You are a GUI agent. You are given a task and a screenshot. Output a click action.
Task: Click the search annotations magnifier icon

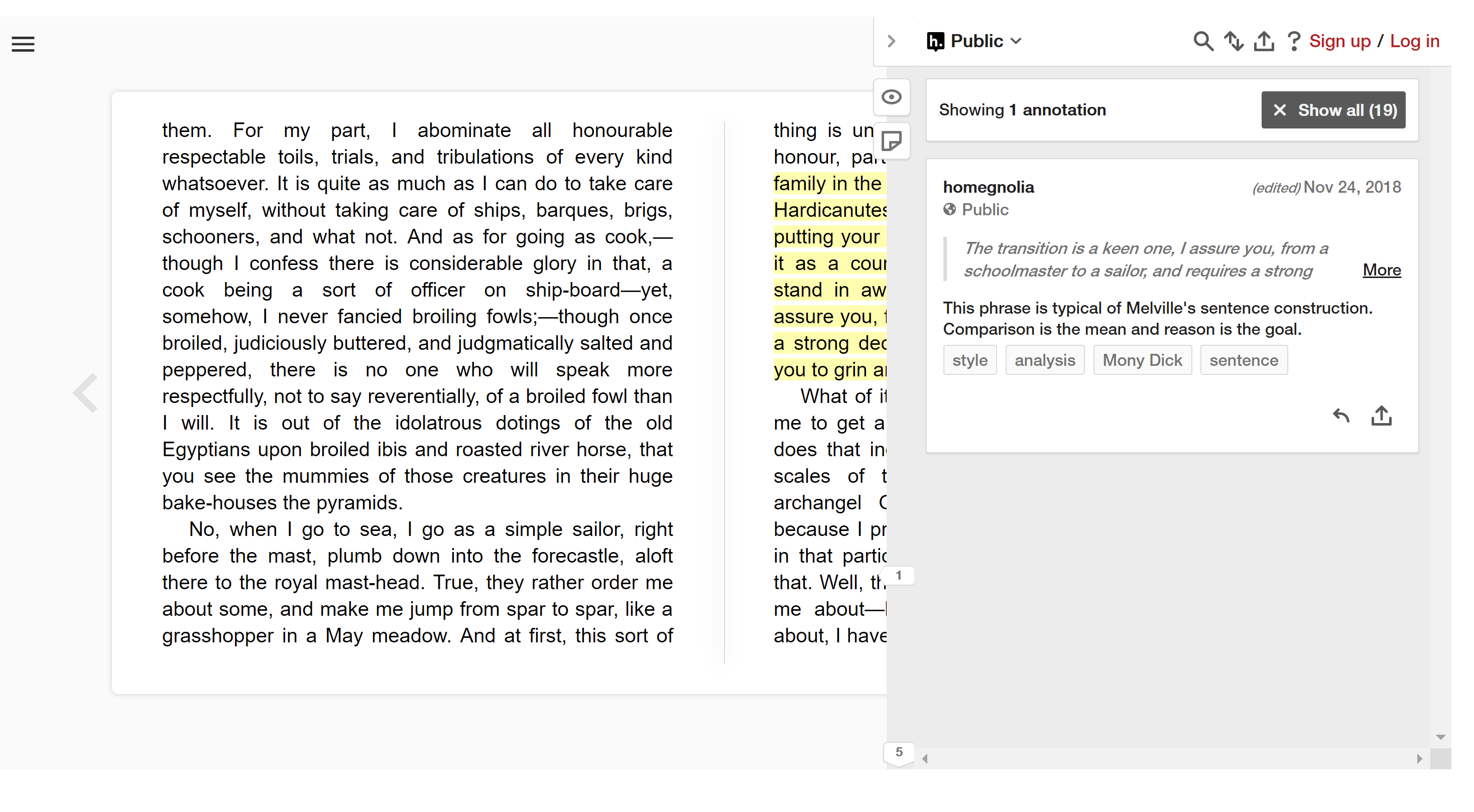point(1202,41)
